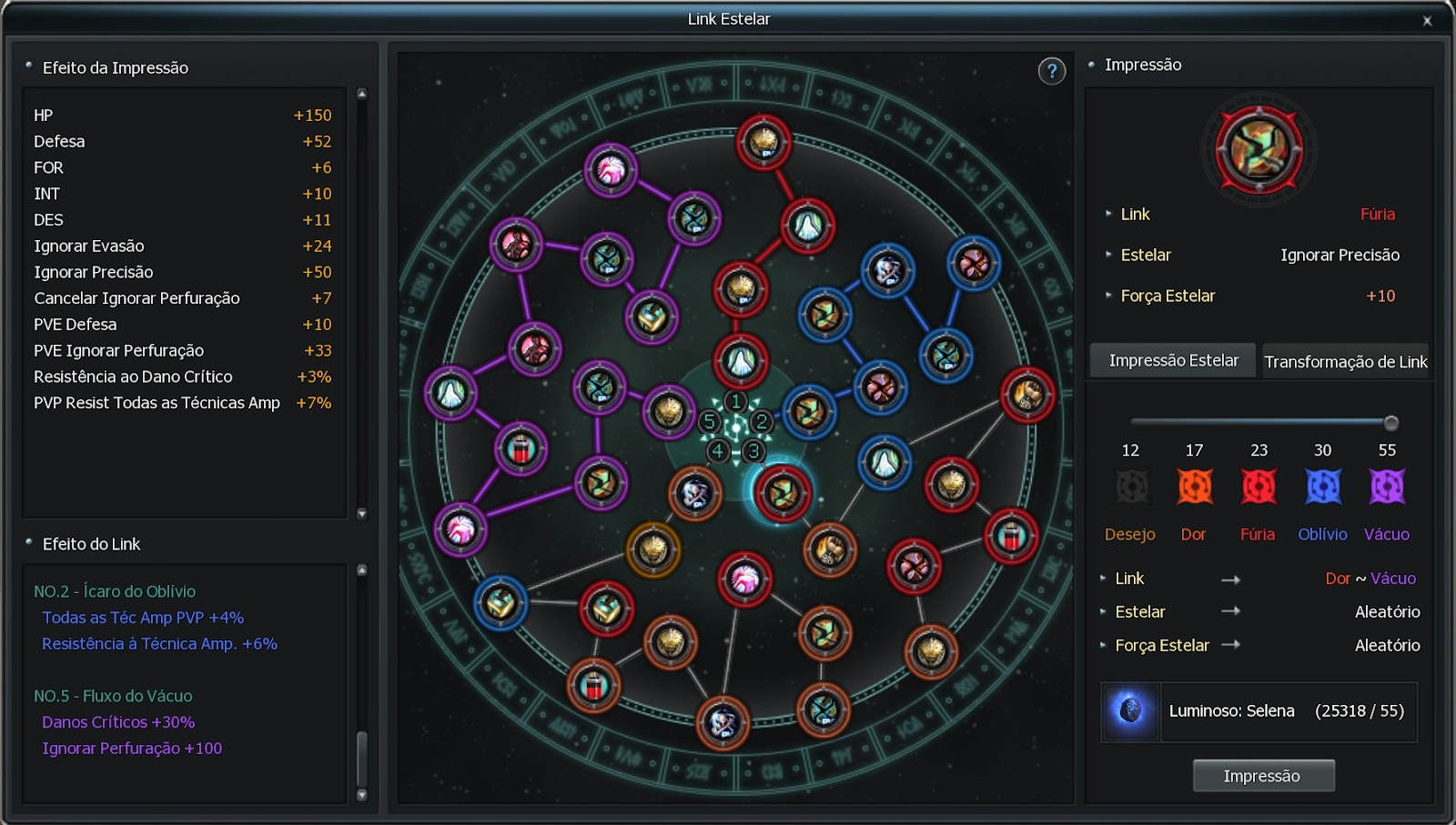Click the large Fúria impression emblem

[1259, 149]
